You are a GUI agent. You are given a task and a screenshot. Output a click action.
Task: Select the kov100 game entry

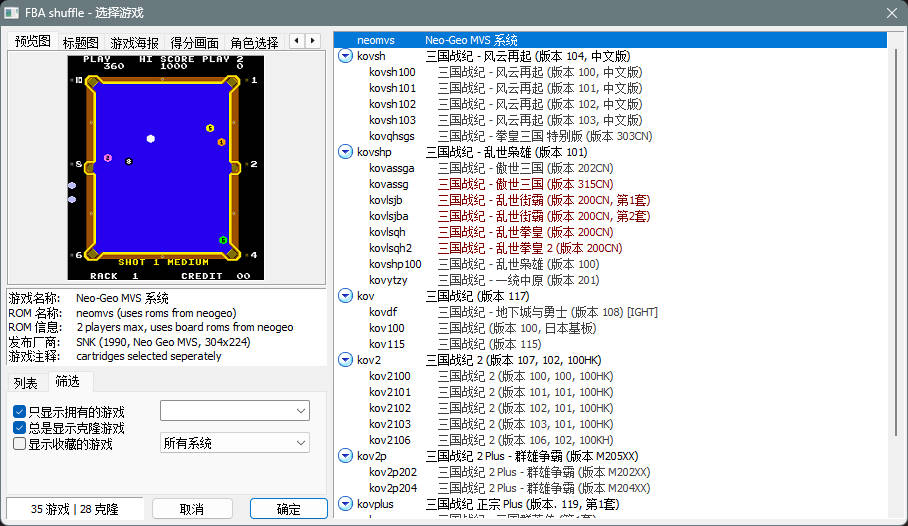pyautogui.click(x=610, y=328)
